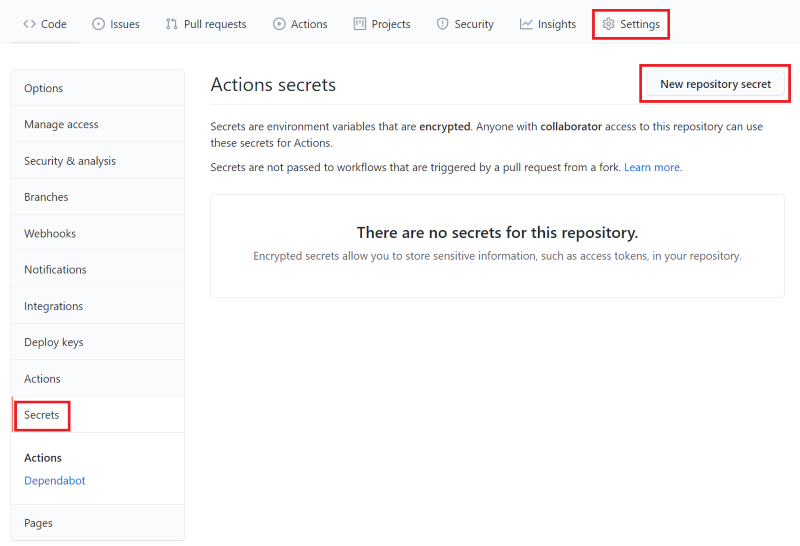Click the bold word 'encrypted'

tap(444, 127)
